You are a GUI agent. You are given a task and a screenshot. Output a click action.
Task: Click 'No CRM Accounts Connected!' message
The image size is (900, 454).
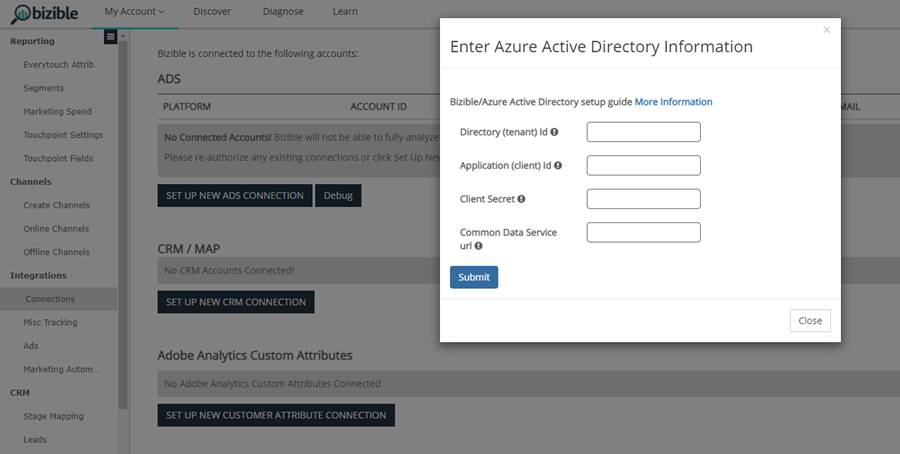(229, 270)
